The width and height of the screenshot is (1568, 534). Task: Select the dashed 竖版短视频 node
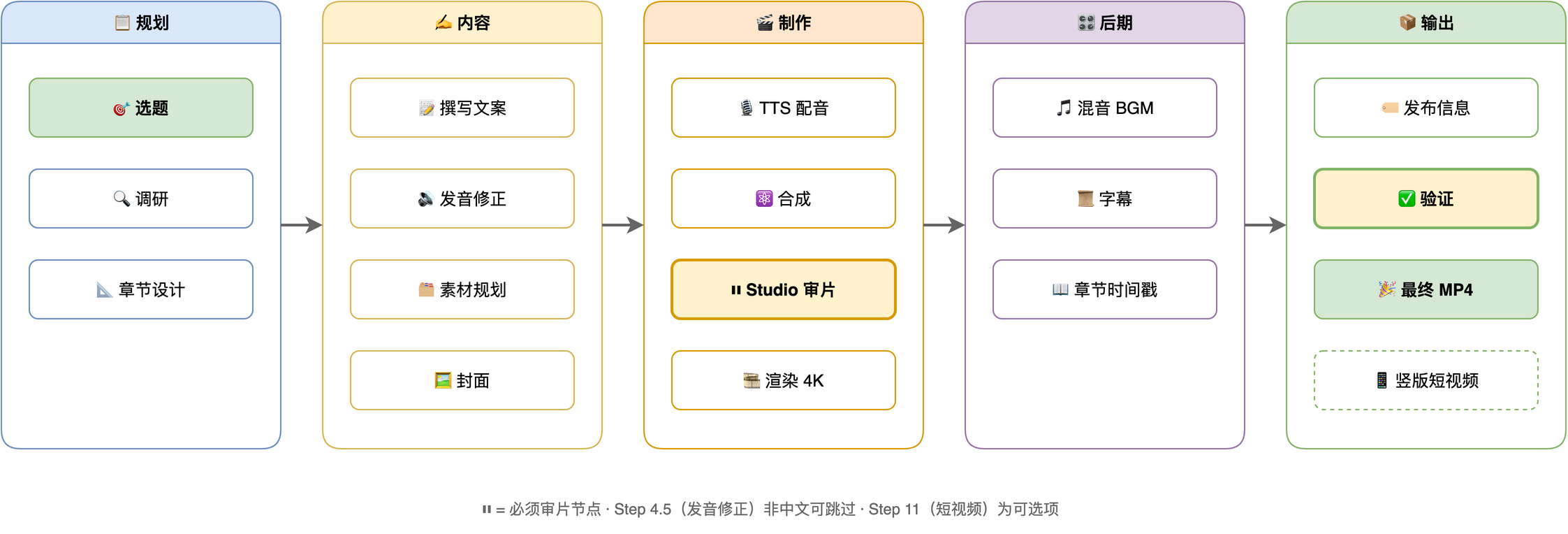[1426, 380]
